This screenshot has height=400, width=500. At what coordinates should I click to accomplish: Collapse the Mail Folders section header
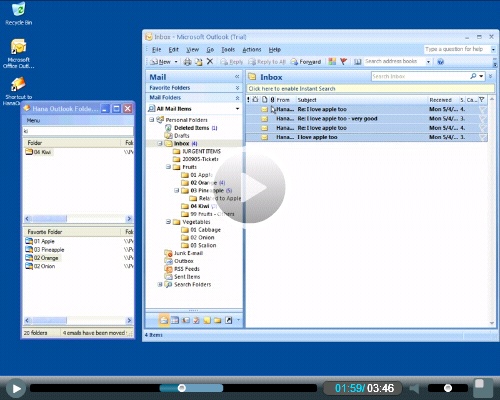(x=237, y=98)
